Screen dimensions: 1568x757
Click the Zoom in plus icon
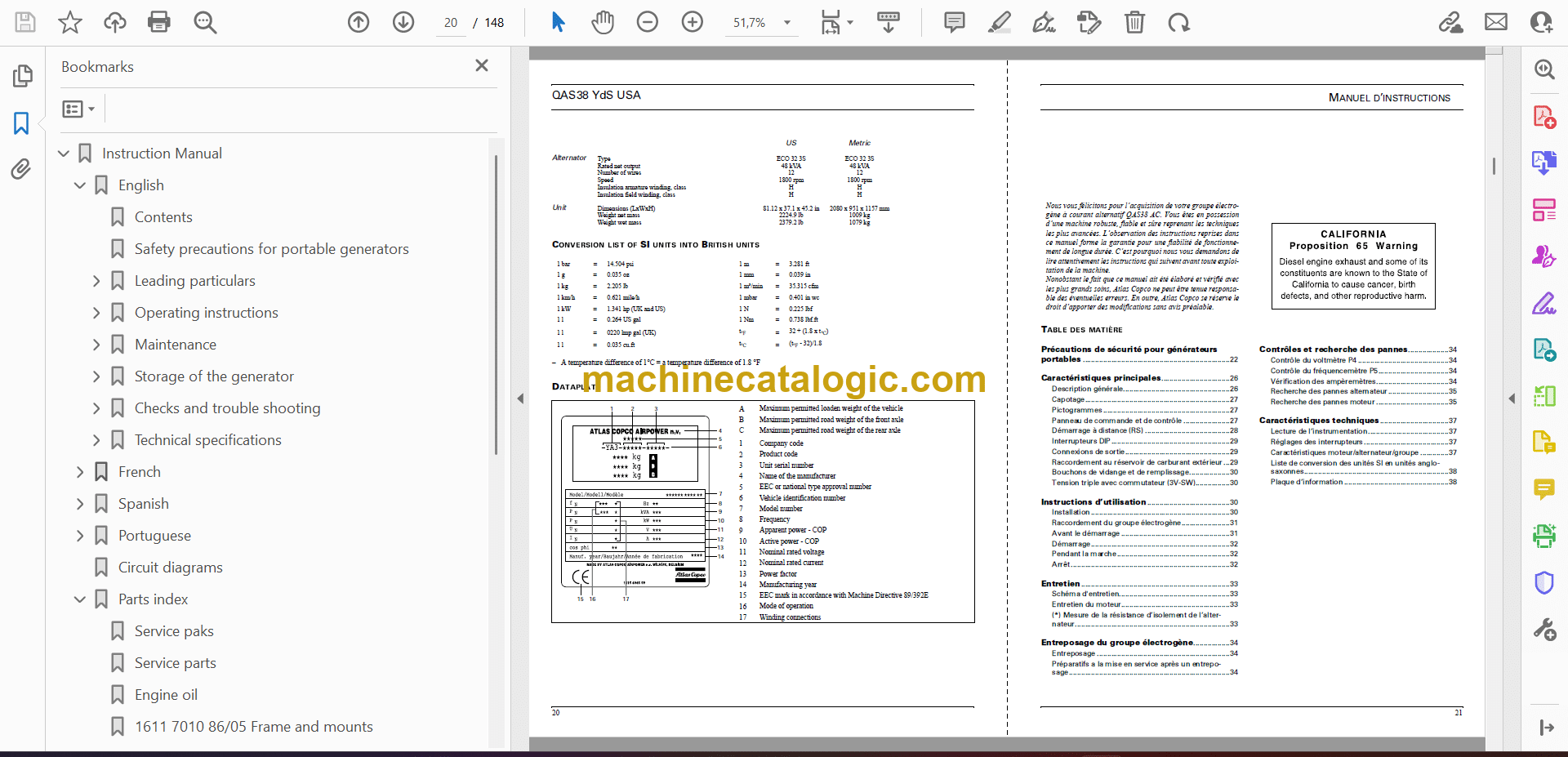(x=693, y=22)
